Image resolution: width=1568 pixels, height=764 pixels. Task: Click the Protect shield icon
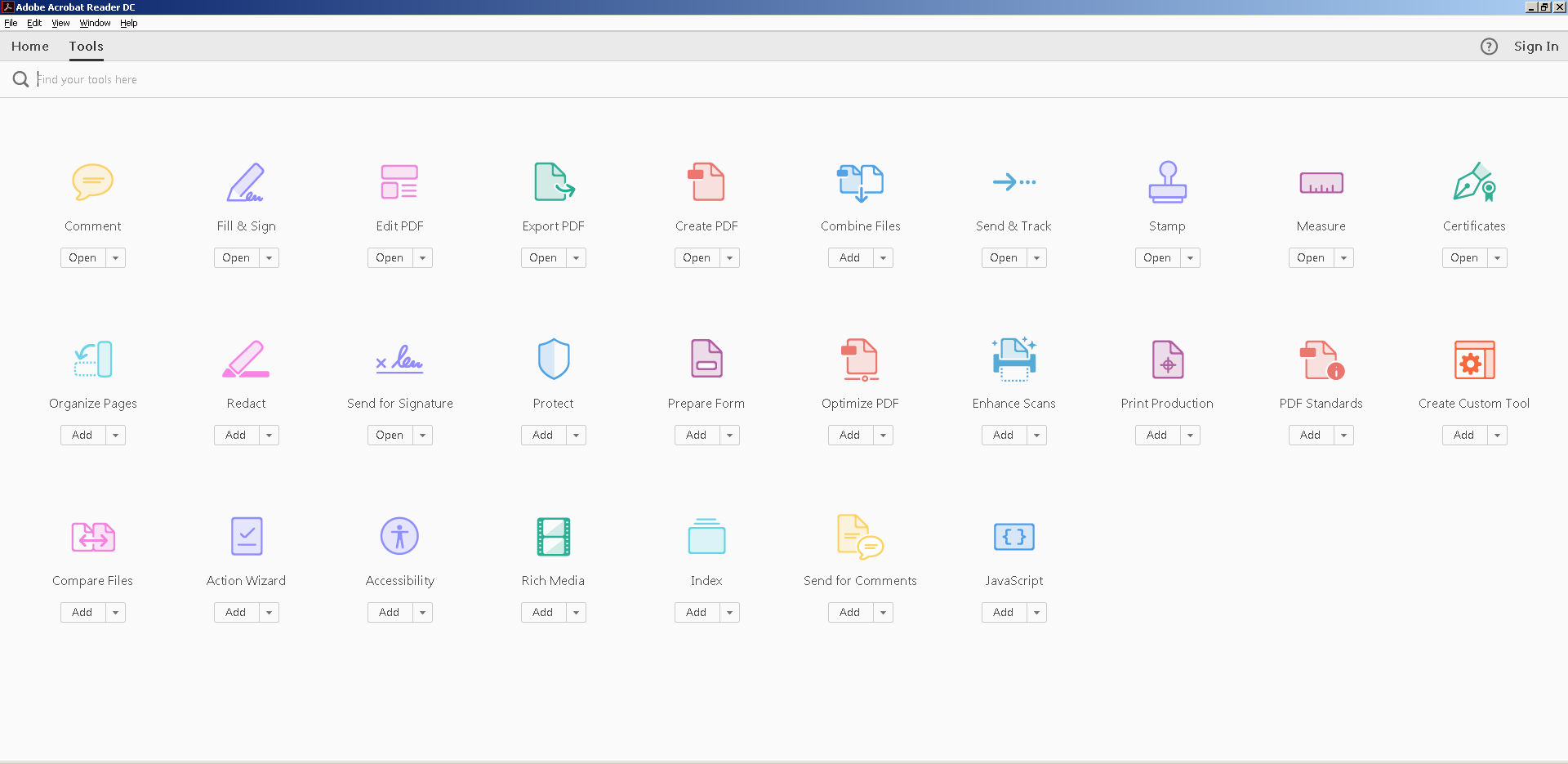click(553, 359)
